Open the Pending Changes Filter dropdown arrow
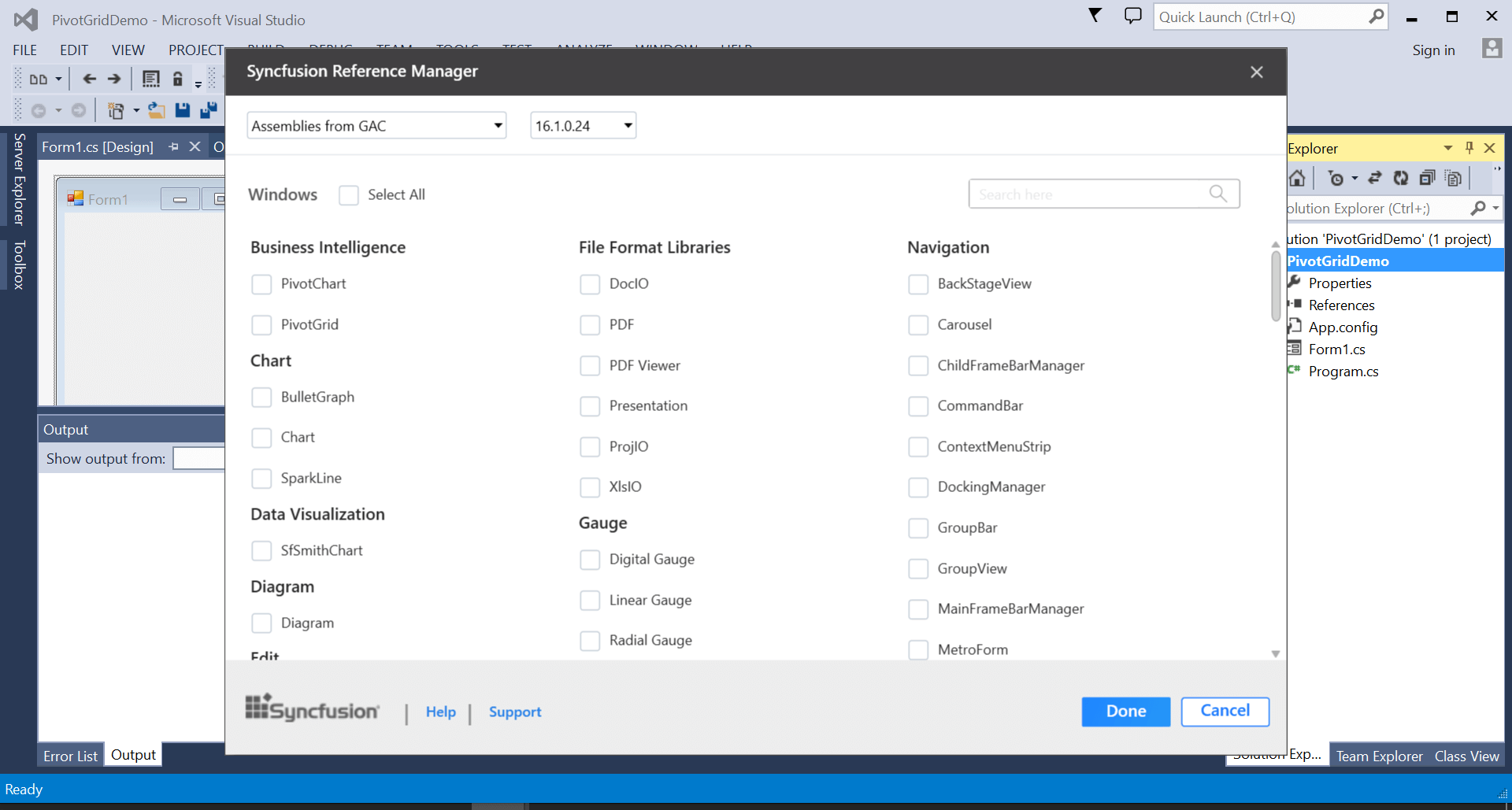 point(1354,179)
